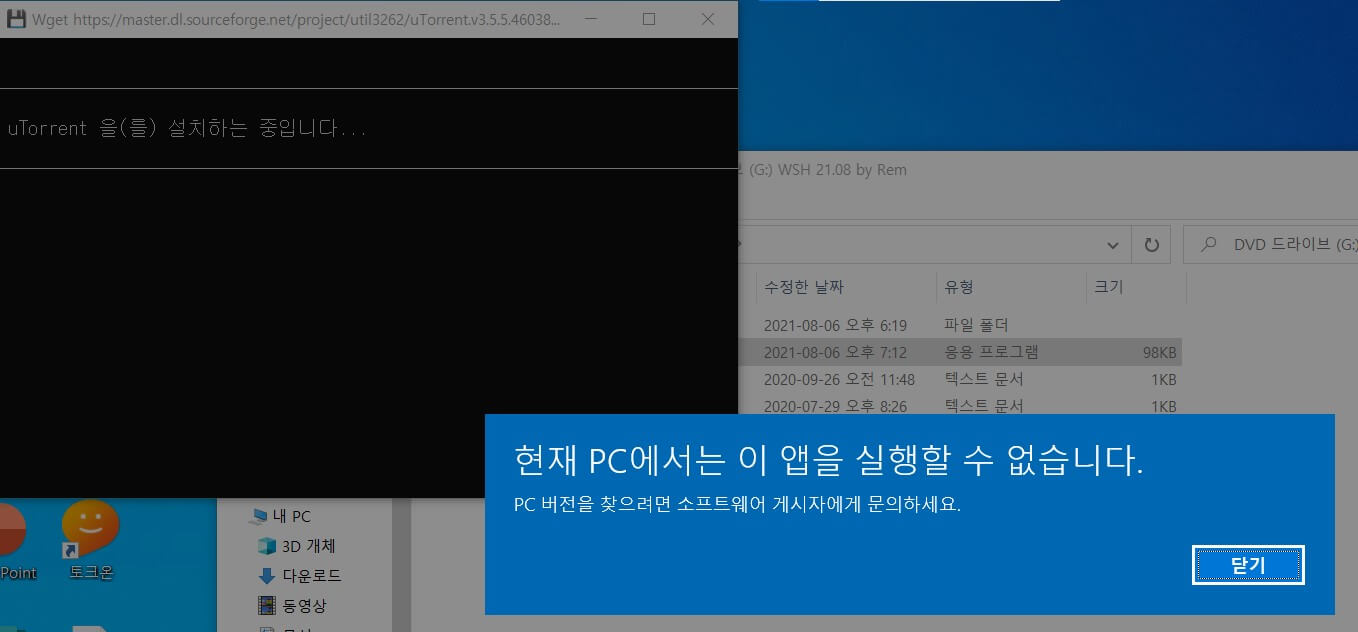Click the 닫기 button in the error dialog
The height and width of the screenshot is (632, 1358).
(1248, 565)
